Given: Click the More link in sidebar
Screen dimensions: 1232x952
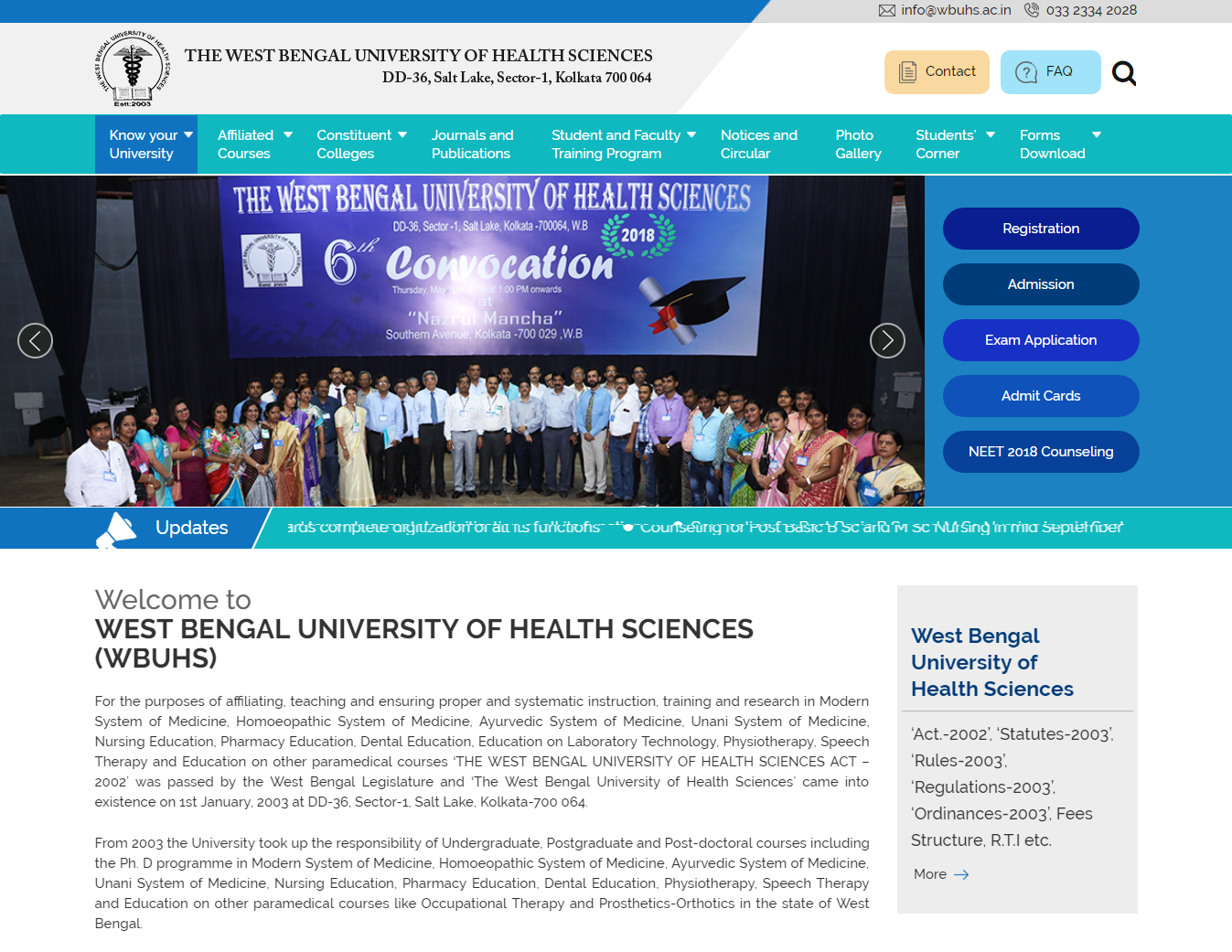Looking at the screenshot, I should (x=930, y=874).
